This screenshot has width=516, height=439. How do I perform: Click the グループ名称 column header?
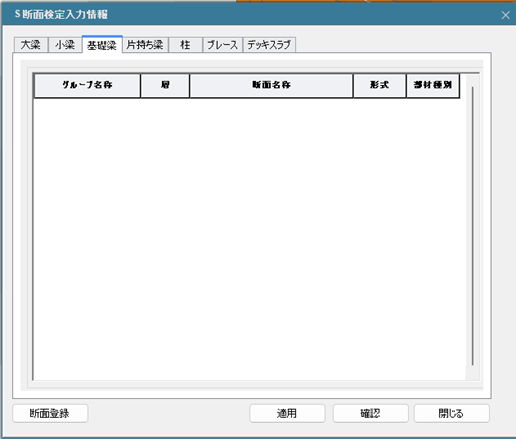click(x=87, y=85)
